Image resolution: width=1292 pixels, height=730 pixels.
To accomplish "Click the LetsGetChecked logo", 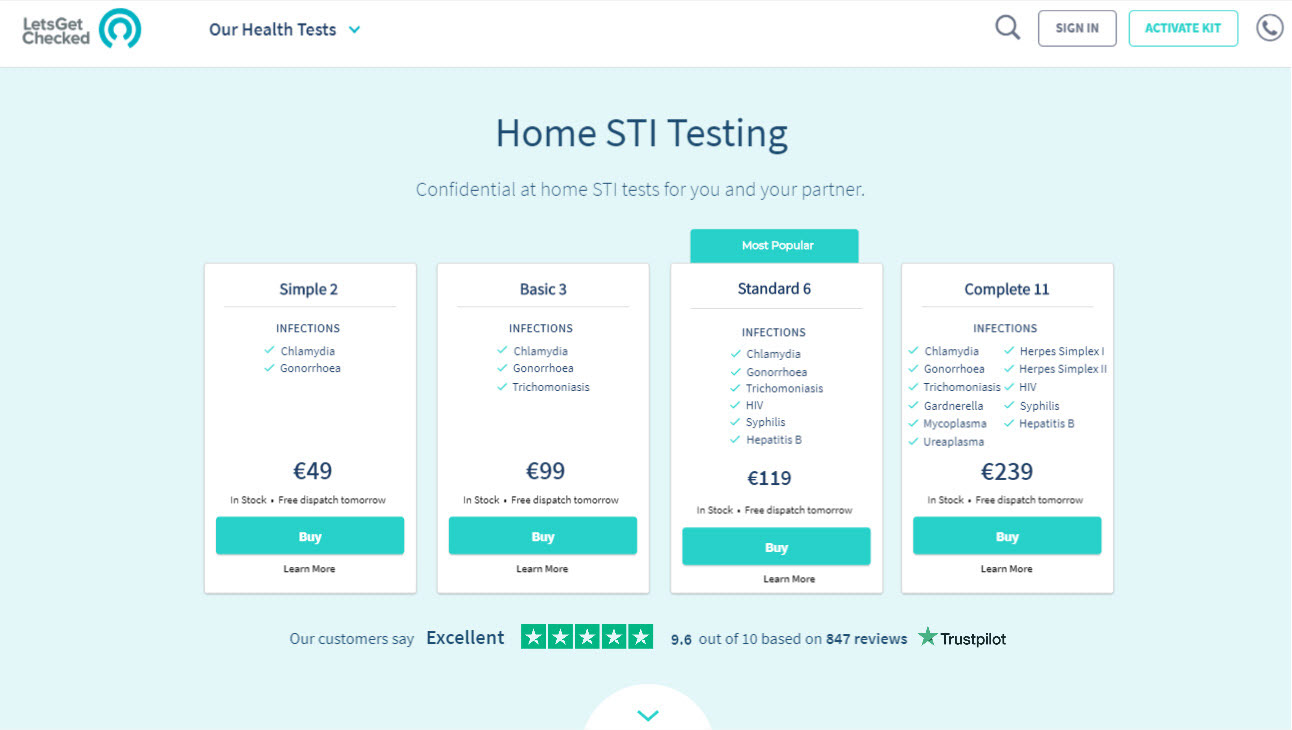I will (x=82, y=29).
